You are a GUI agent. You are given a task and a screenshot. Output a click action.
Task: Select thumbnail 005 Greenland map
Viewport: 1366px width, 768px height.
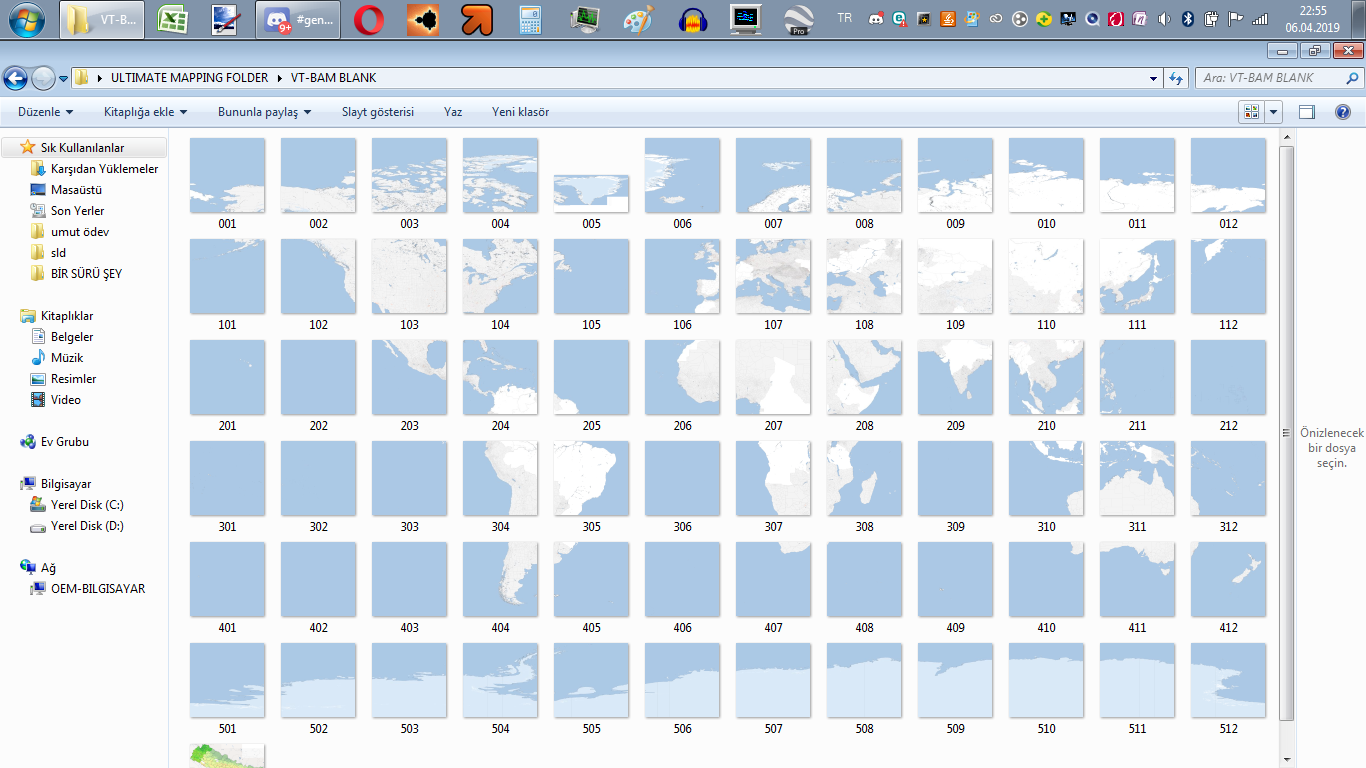pos(591,192)
